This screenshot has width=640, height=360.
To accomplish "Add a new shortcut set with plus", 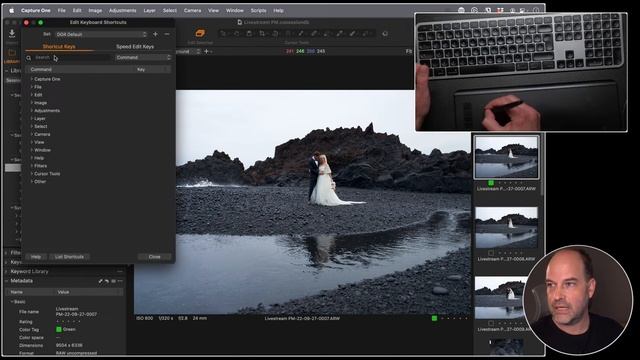I will click(155, 34).
